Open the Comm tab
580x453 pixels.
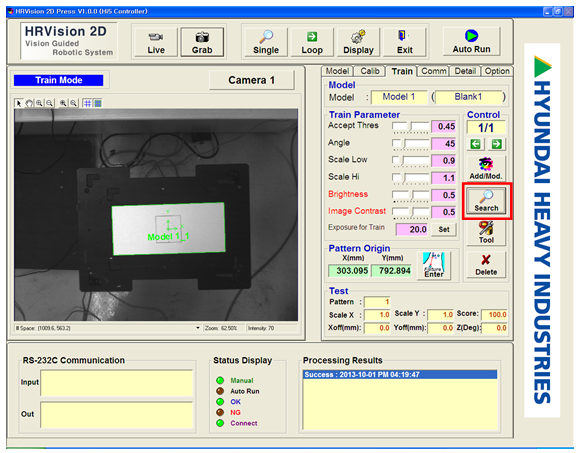(x=434, y=71)
